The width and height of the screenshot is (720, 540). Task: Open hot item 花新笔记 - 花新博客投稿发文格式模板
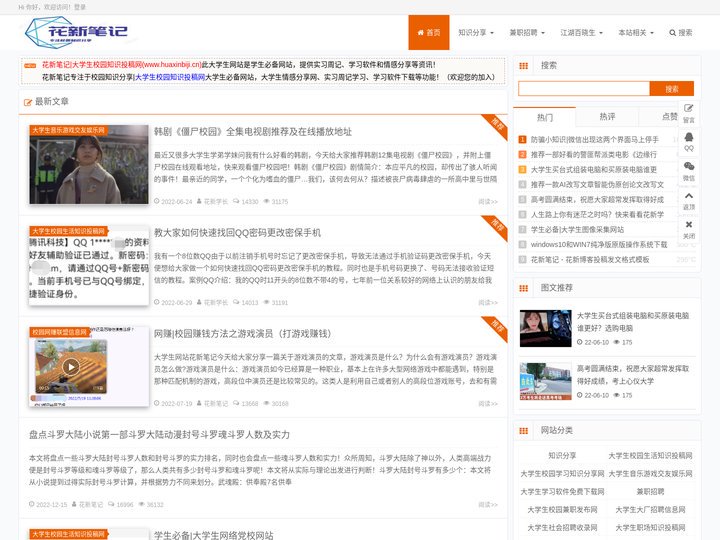pyautogui.click(x=590, y=259)
